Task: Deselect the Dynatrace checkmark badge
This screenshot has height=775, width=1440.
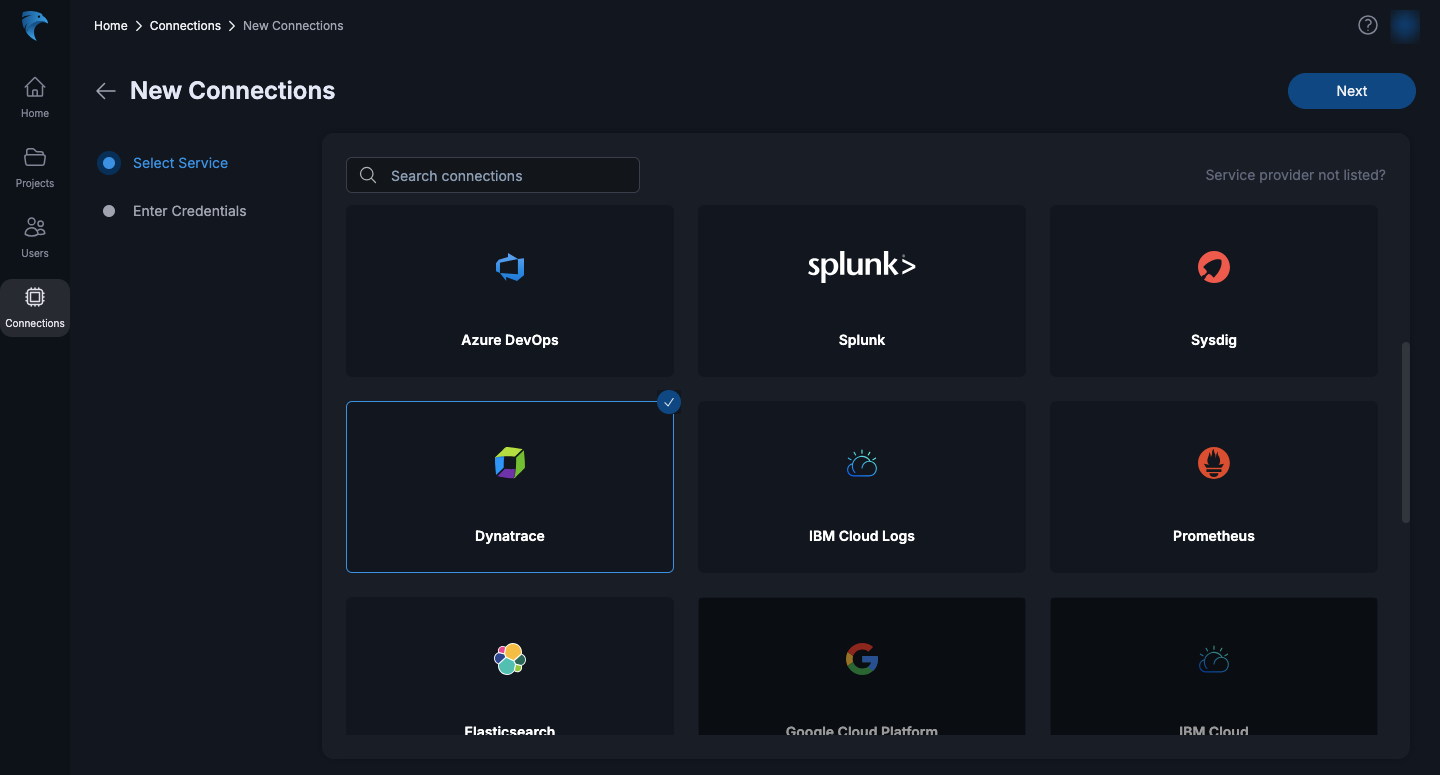Action: pyautogui.click(x=668, y=402)
